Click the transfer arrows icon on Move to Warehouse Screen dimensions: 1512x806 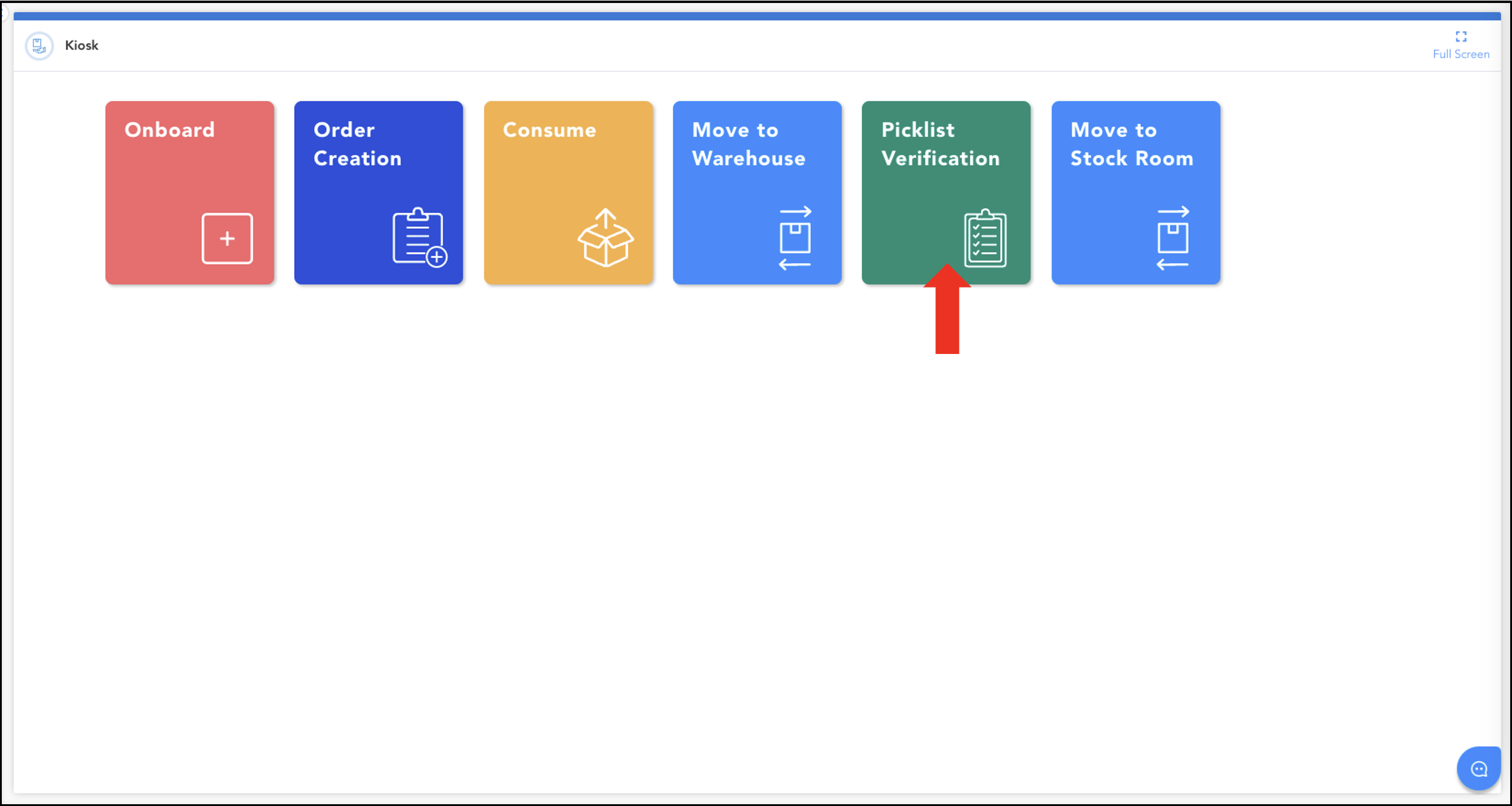click(795, 238)
